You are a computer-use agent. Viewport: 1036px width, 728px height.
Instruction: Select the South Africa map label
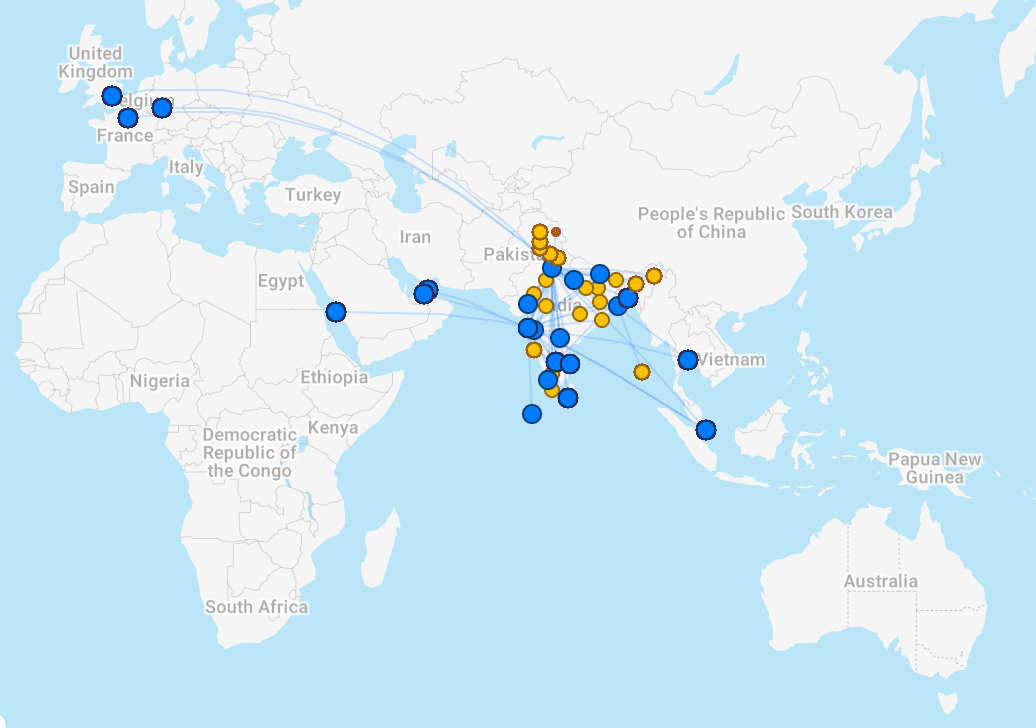256,607
